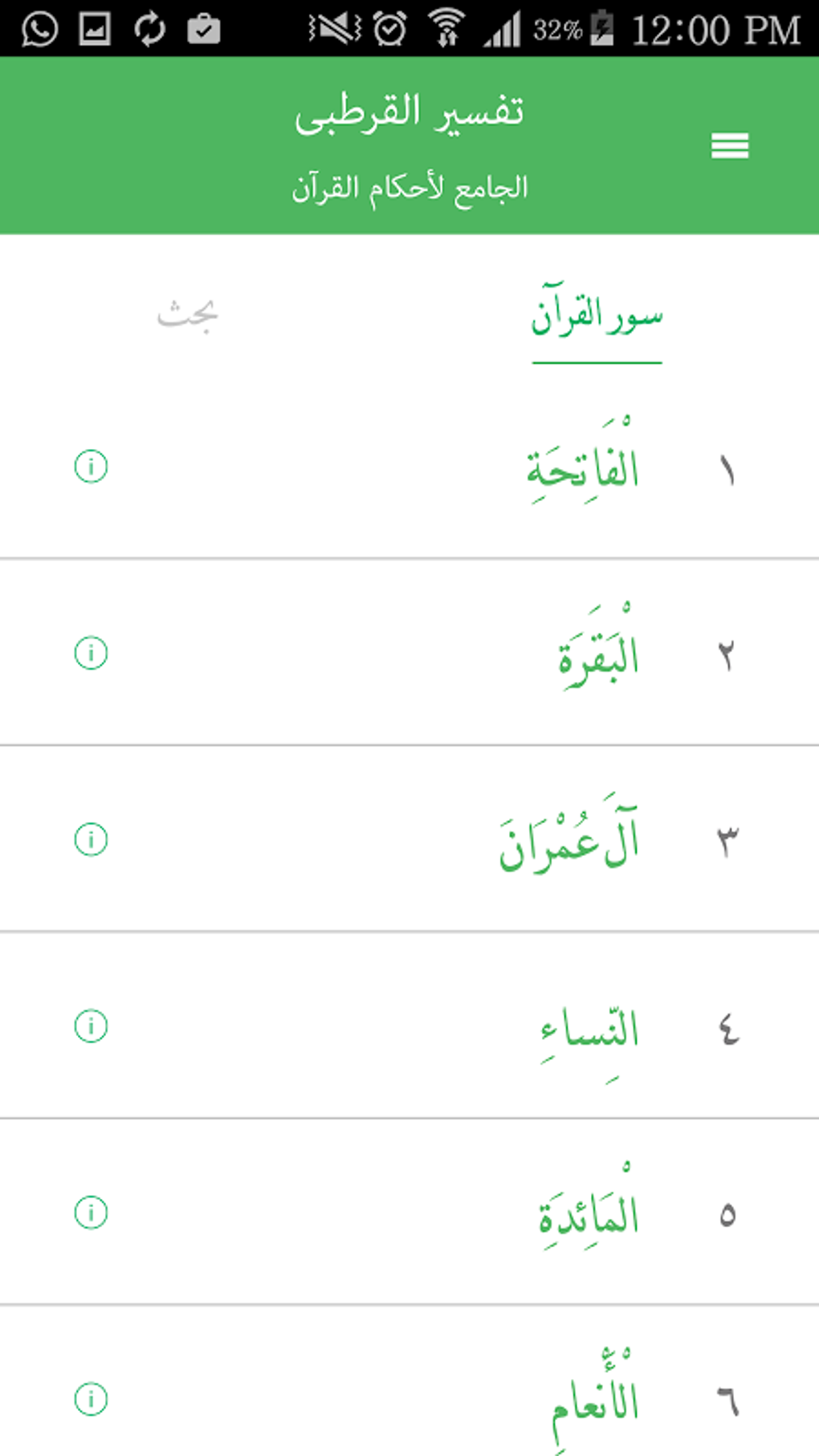This screenshot has height=1456, width=819.
Task: Switch to the search (بحث) tab
Action: pos(187,315)
